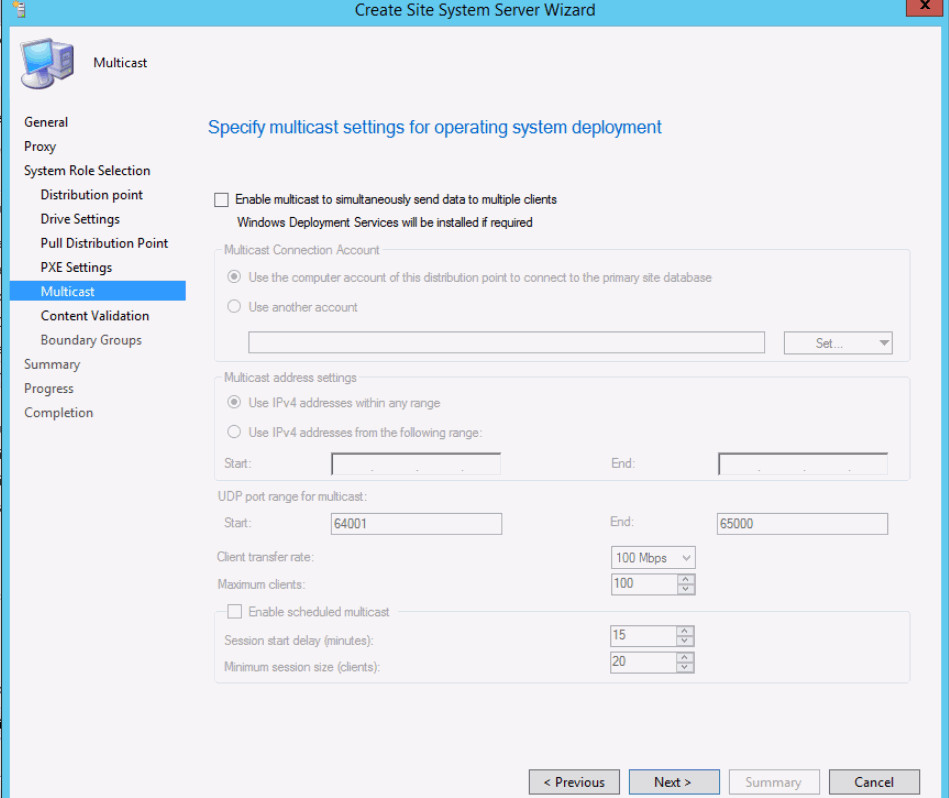Increase Minimum session size clients
The image size is (949, 798).
pos(685,657)
